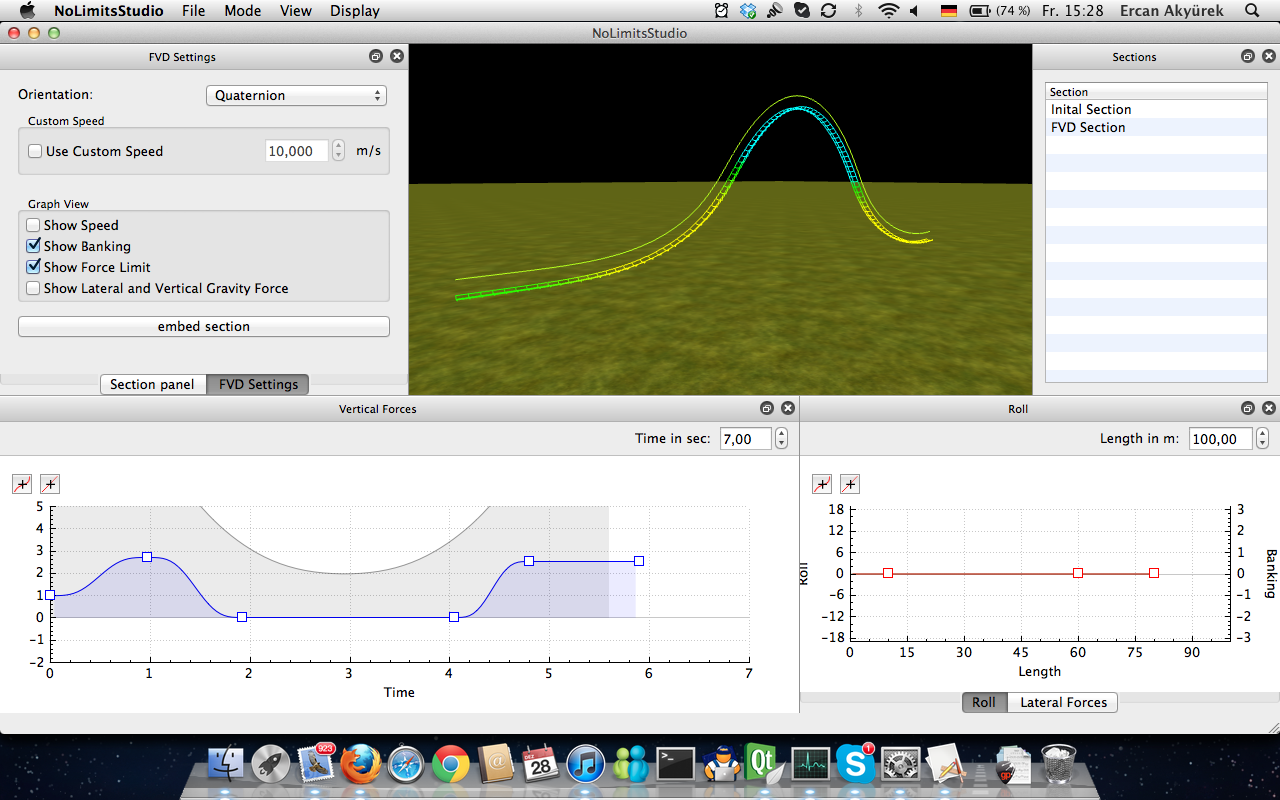The image size is (1280, 800).
Task: Uncheck Show Banking option
Action: click(x=34, y=246)
